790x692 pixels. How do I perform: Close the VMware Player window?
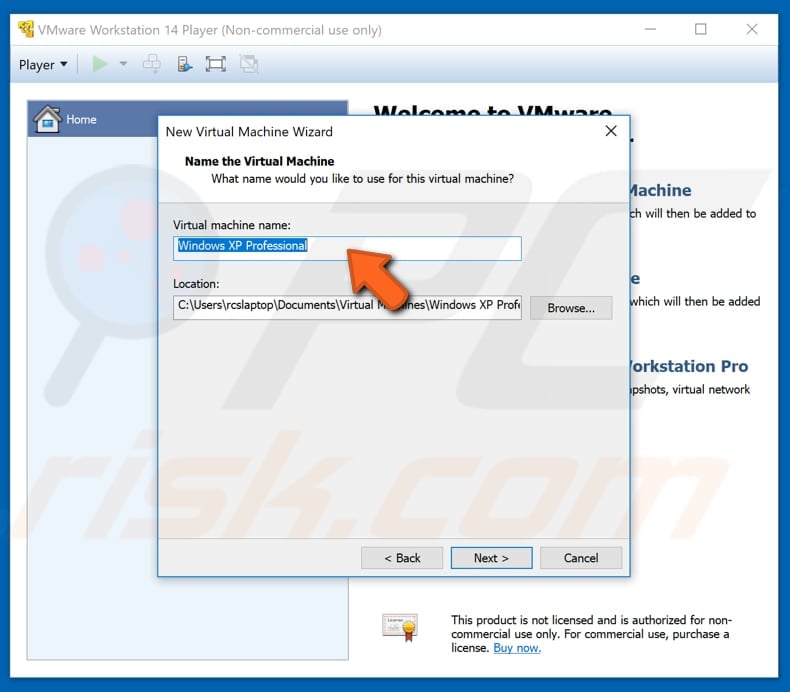point(752,29)
